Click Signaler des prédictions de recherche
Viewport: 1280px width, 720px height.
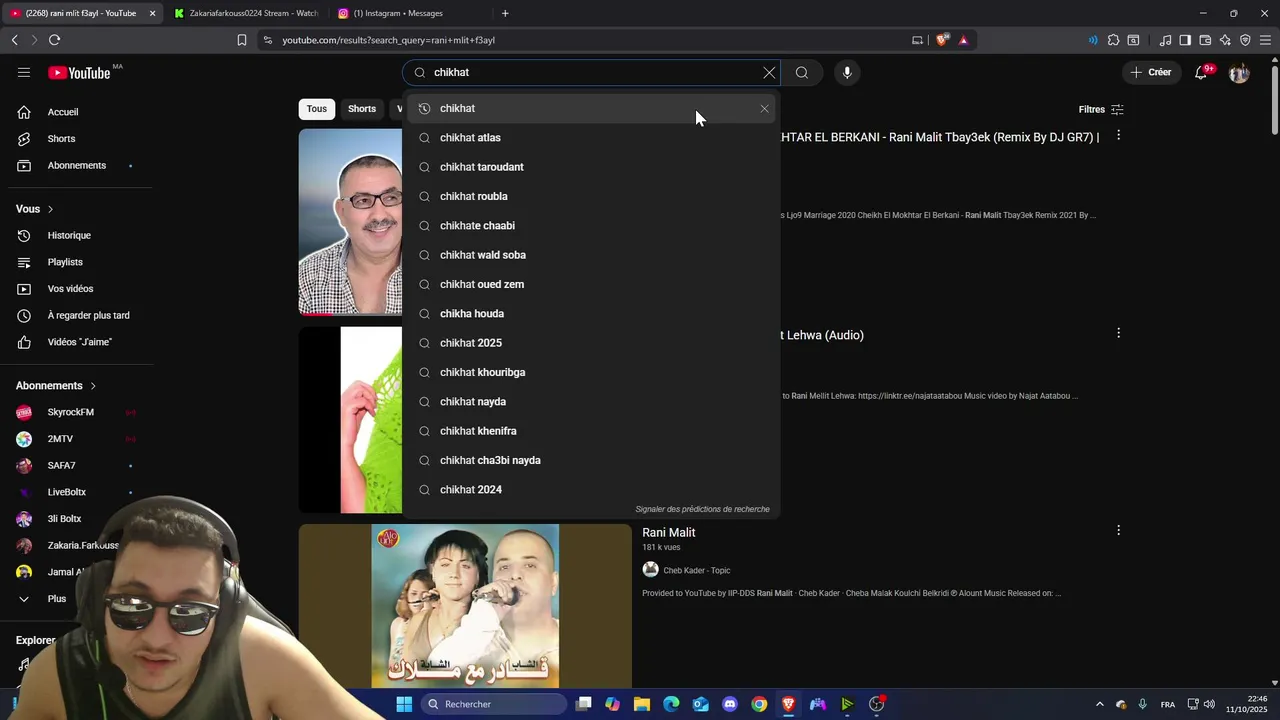(702, 509)
